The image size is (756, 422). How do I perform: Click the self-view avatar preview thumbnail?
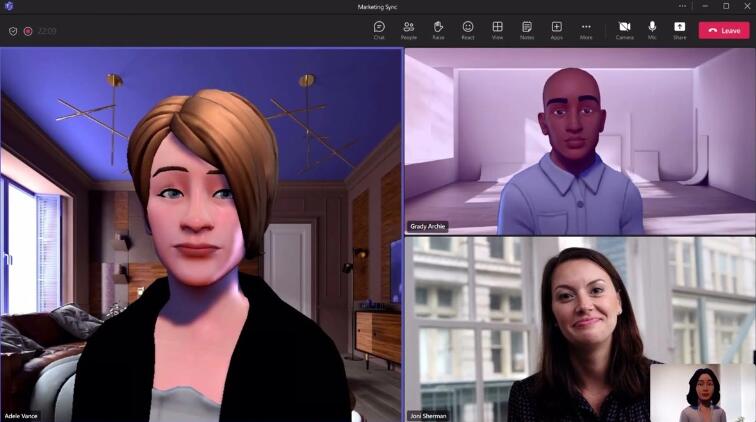click(x=700, y=392)
